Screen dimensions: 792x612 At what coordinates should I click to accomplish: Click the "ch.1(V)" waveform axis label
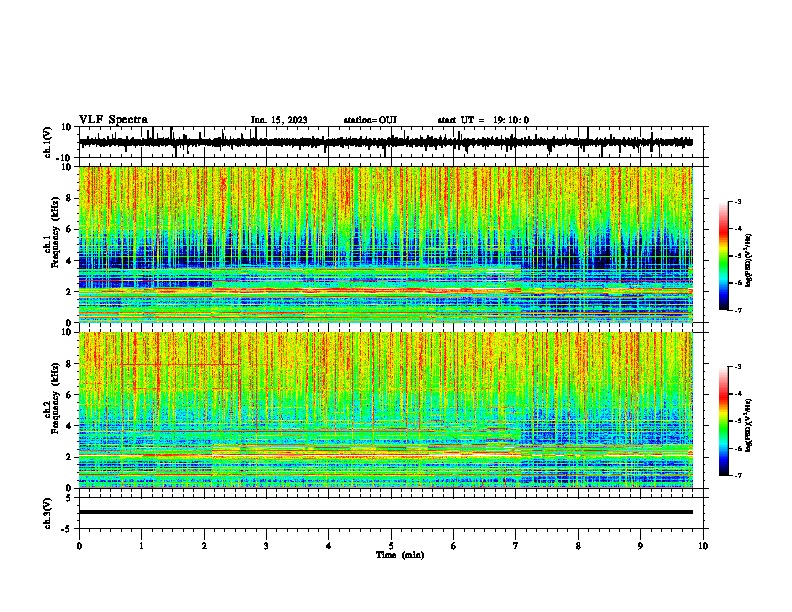point(48,142)
